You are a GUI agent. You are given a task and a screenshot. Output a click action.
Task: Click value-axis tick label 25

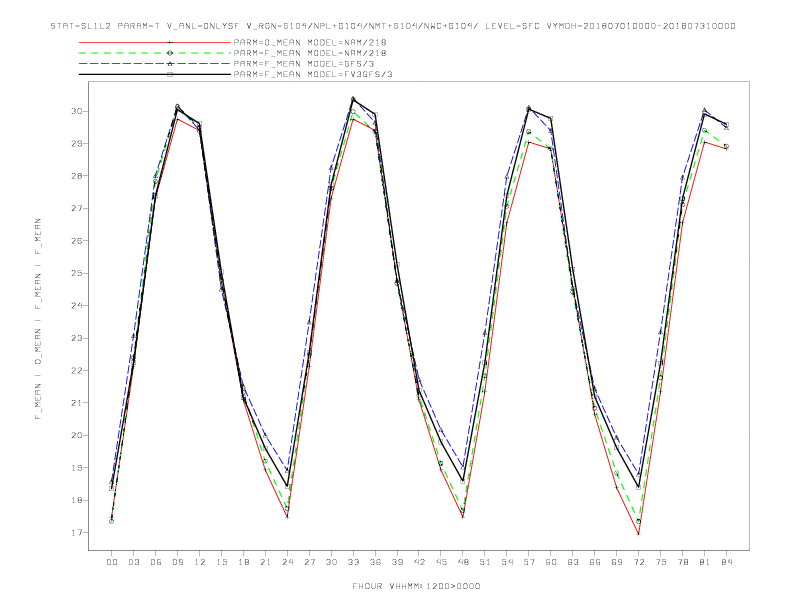point(77,273)
